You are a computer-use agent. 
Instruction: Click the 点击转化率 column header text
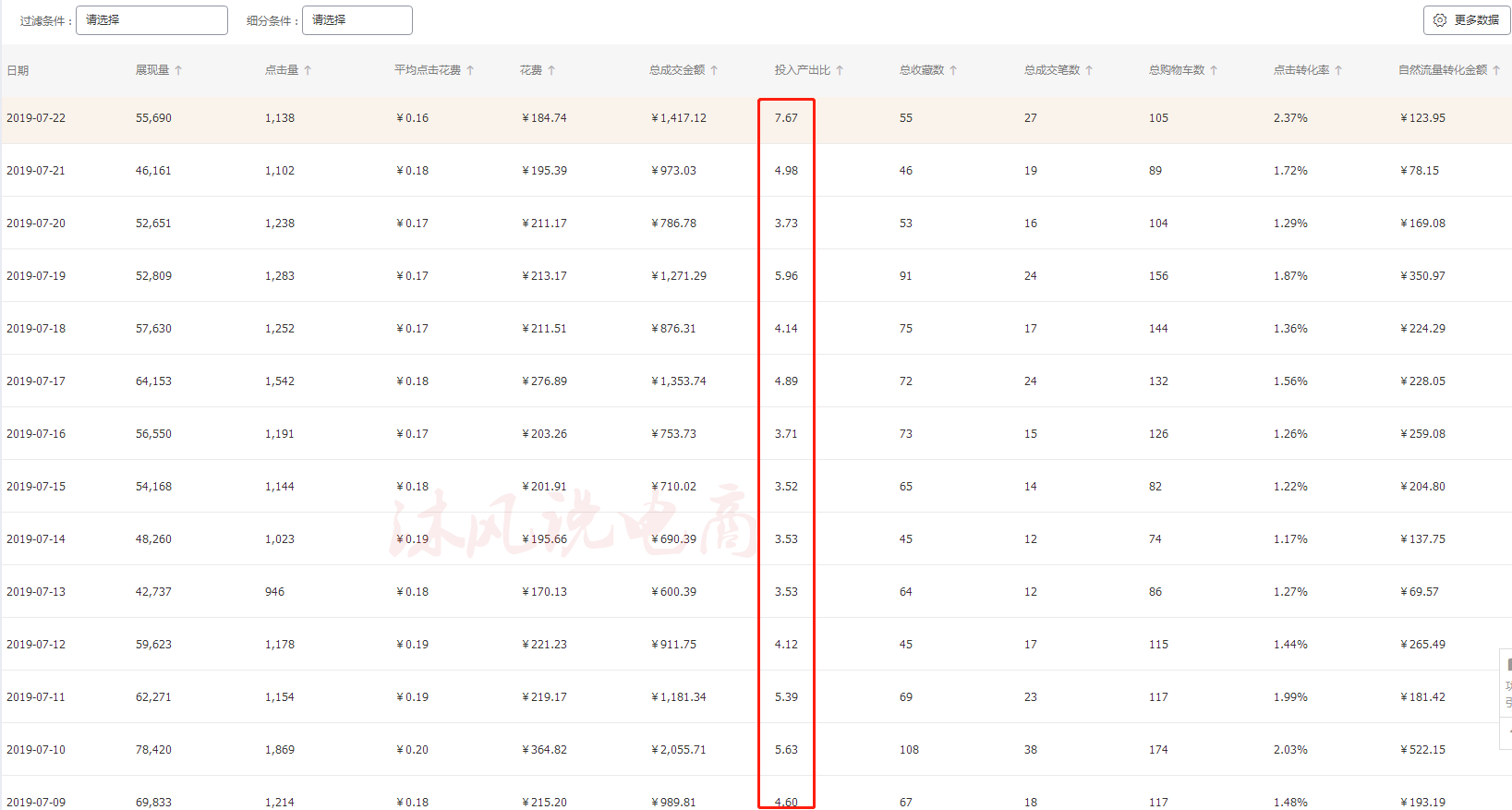1301,70
